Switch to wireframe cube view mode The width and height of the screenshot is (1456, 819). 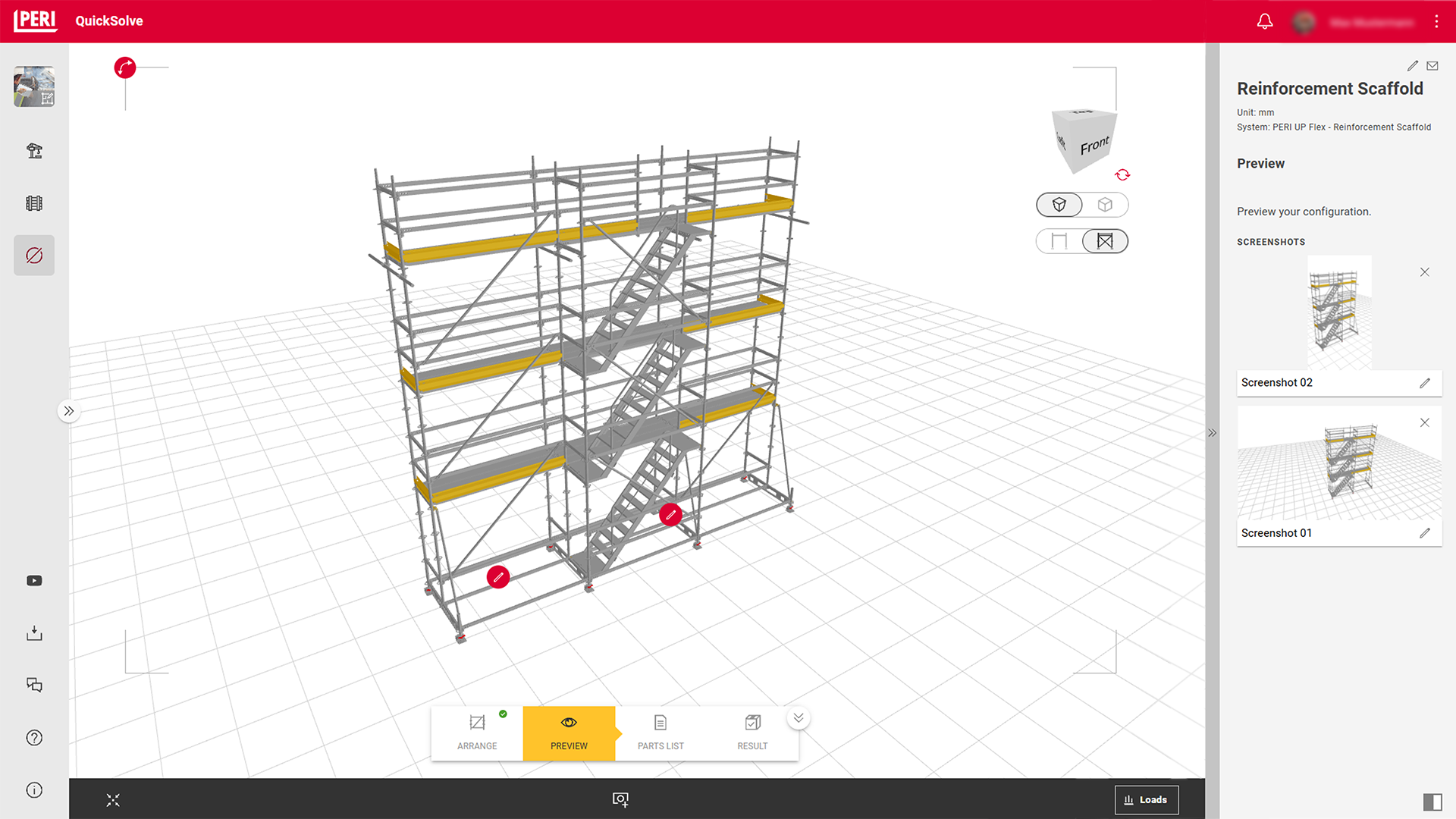coord(1105,205)
